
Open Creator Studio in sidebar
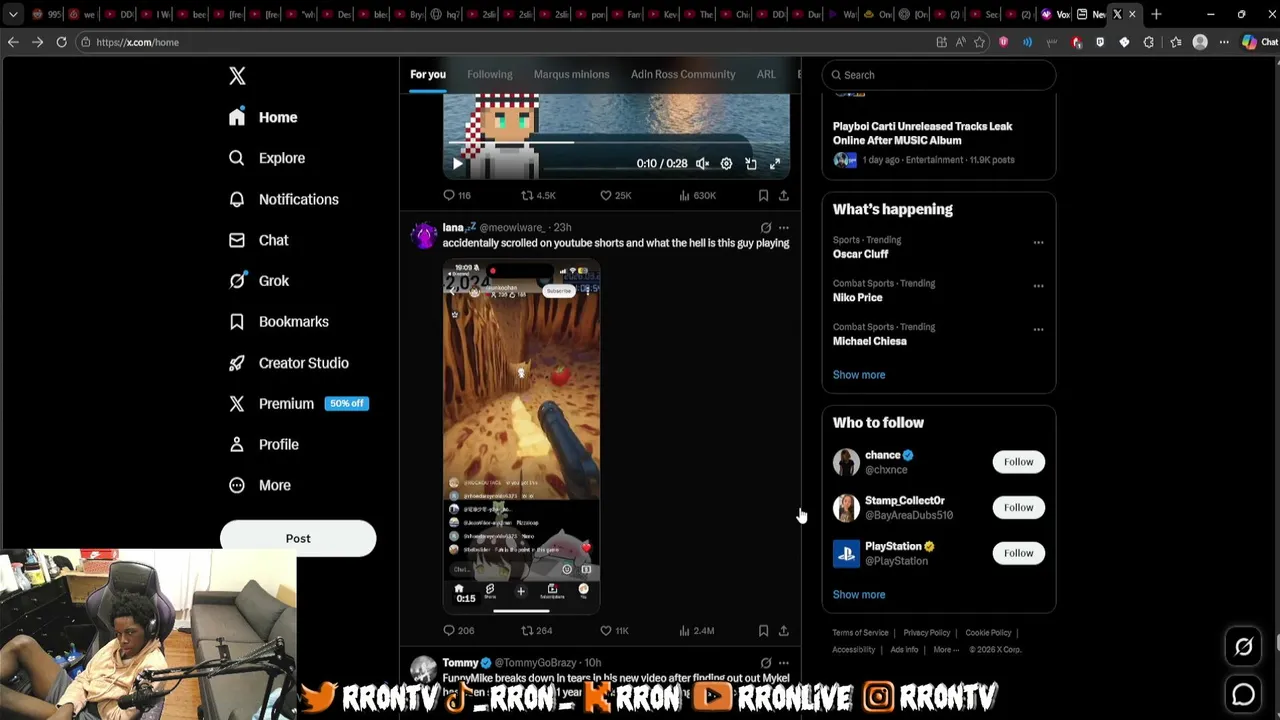(289, 363)
